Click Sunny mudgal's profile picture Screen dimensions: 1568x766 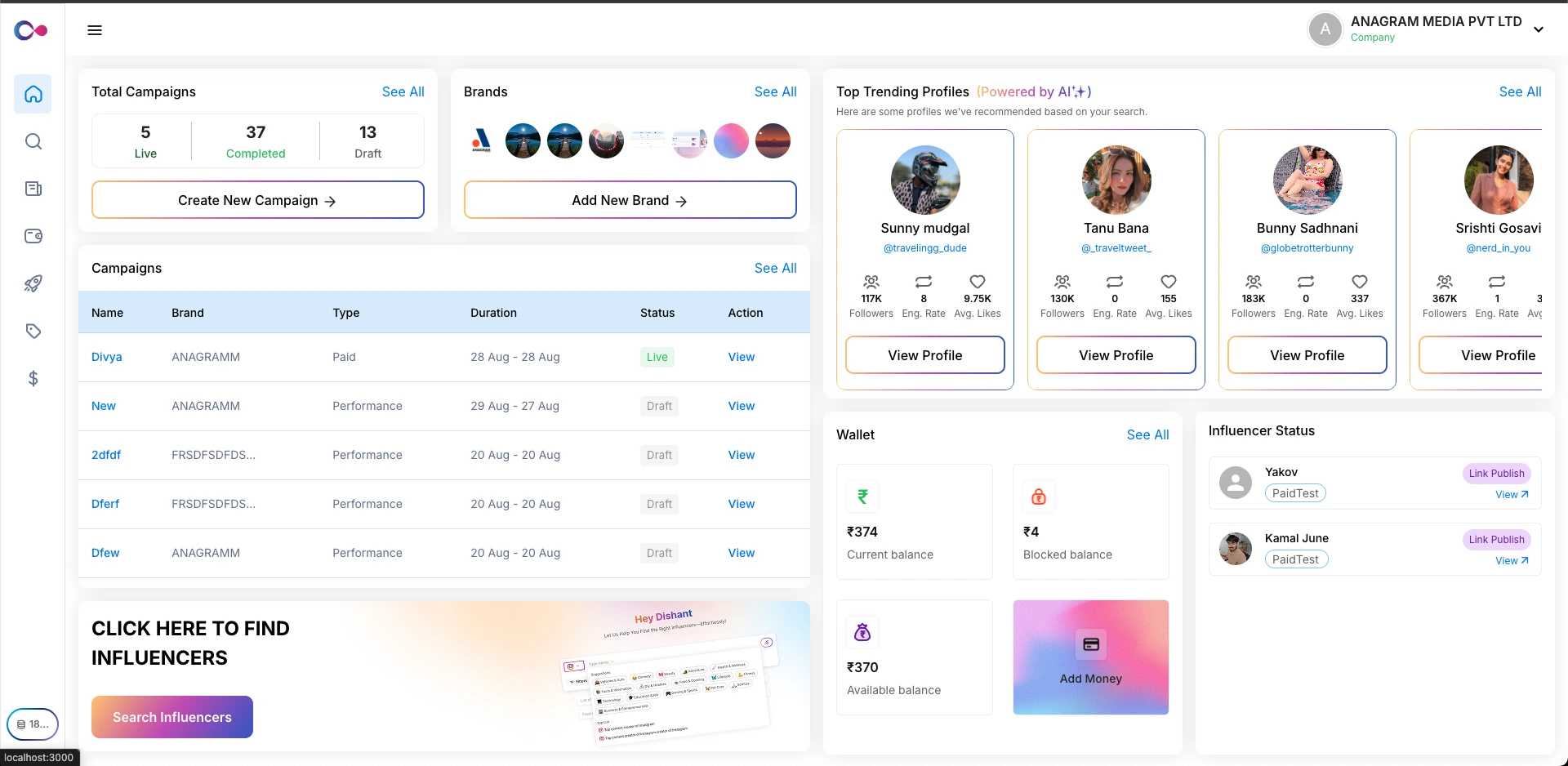pos(924,180)
